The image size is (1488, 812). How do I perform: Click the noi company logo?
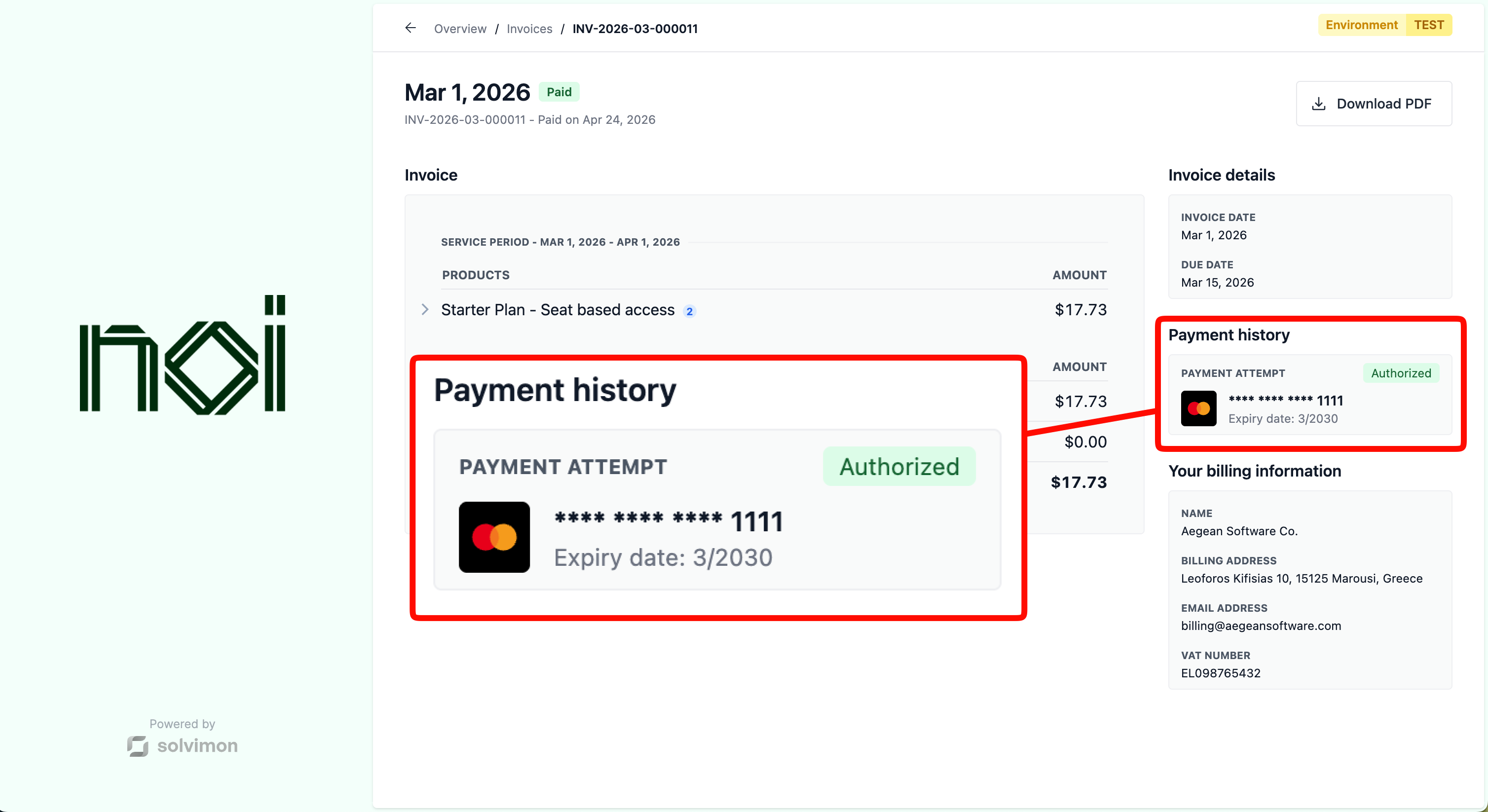point(183,354)
